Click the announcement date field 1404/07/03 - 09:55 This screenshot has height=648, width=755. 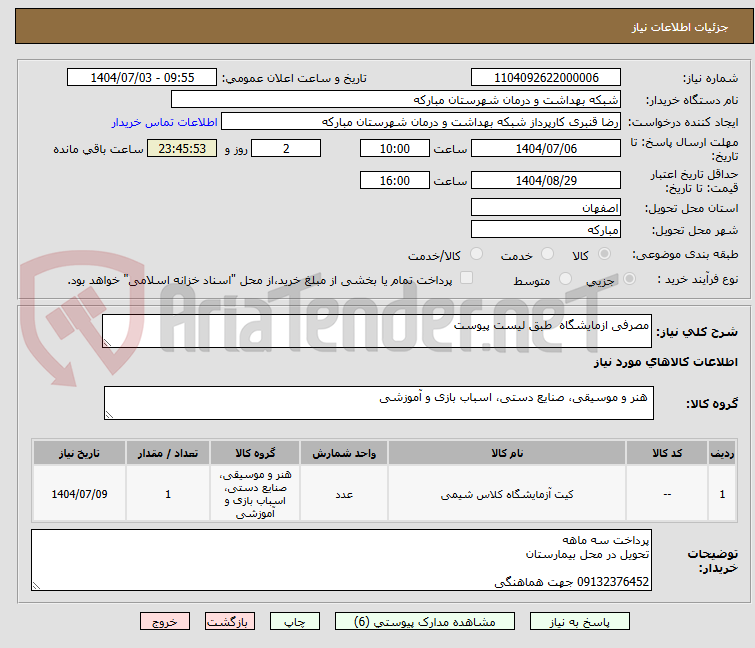(x=142, y=78)
